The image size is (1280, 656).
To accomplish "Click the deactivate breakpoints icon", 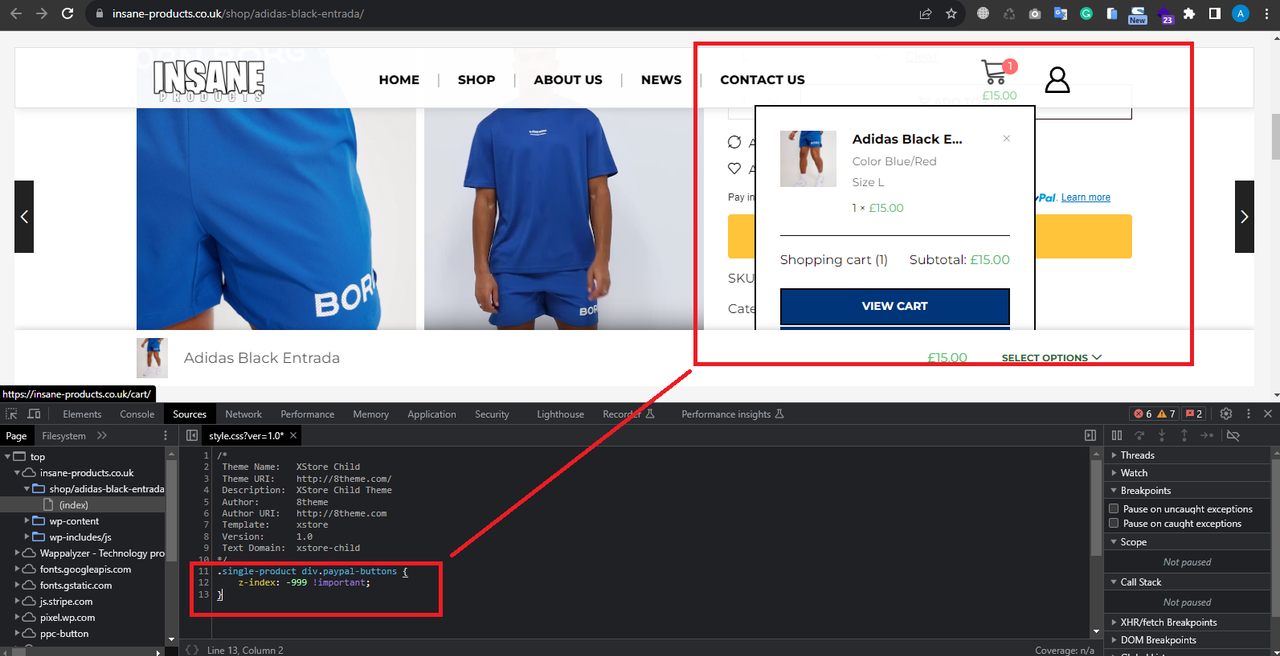I will click(1233, 435).
